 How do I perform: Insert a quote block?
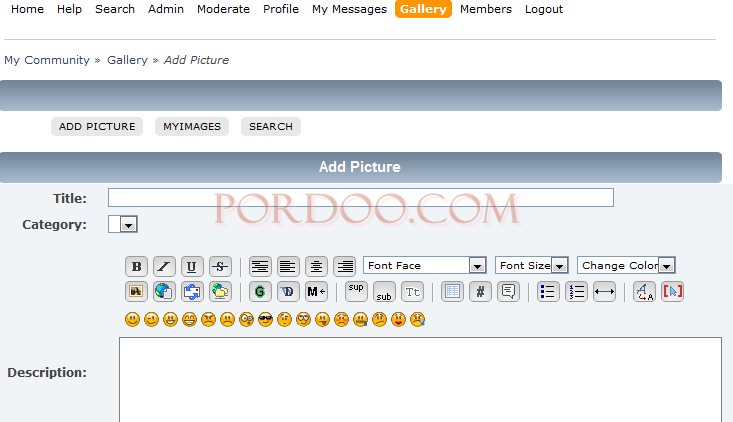(x=508, y=292)
